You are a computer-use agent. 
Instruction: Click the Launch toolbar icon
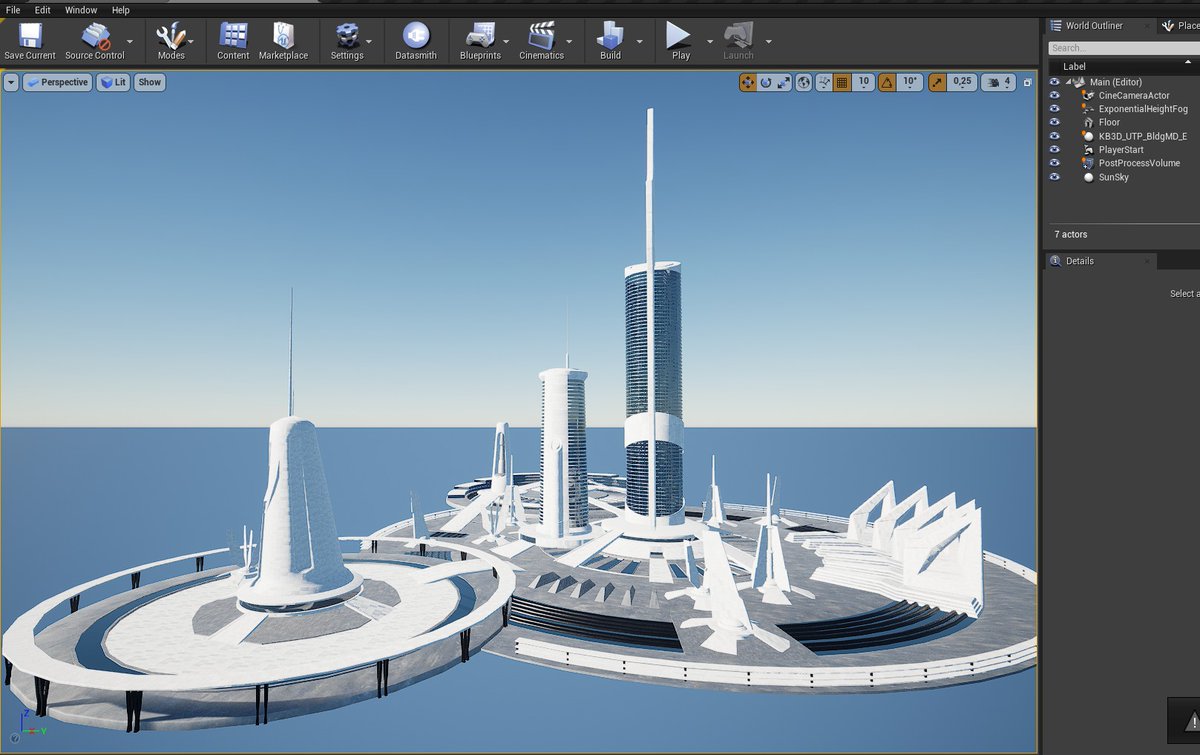tap(738, 36)
